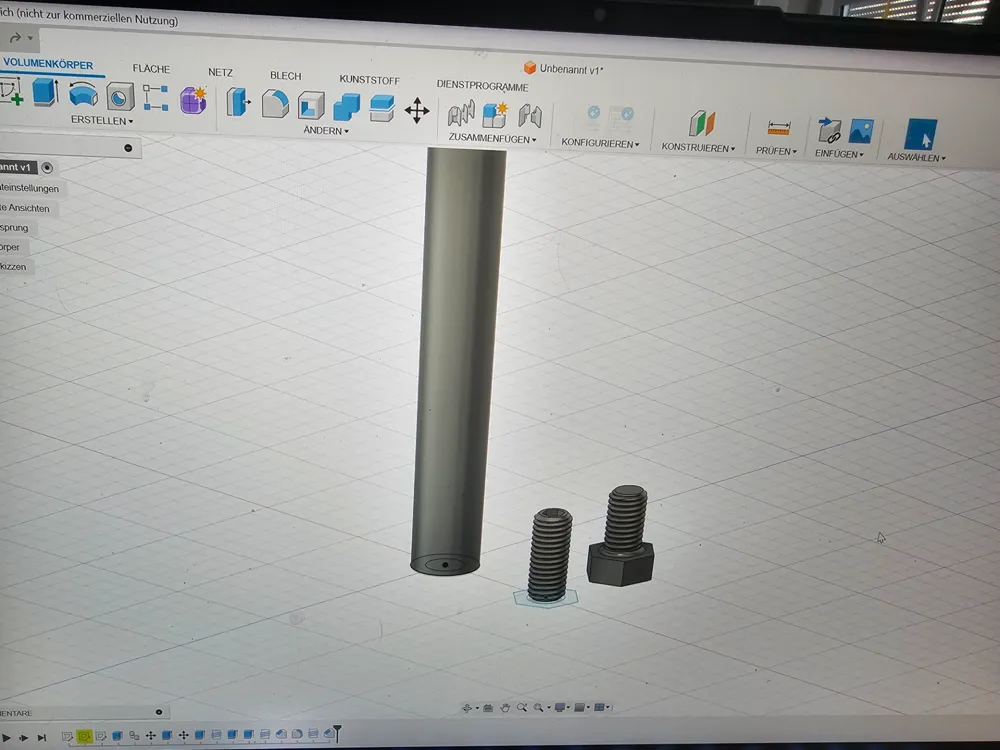Switch to the DIENSTPROGRAMME tab
The width and height of the screenshot is (1000, 750).
tap(483, 85)
